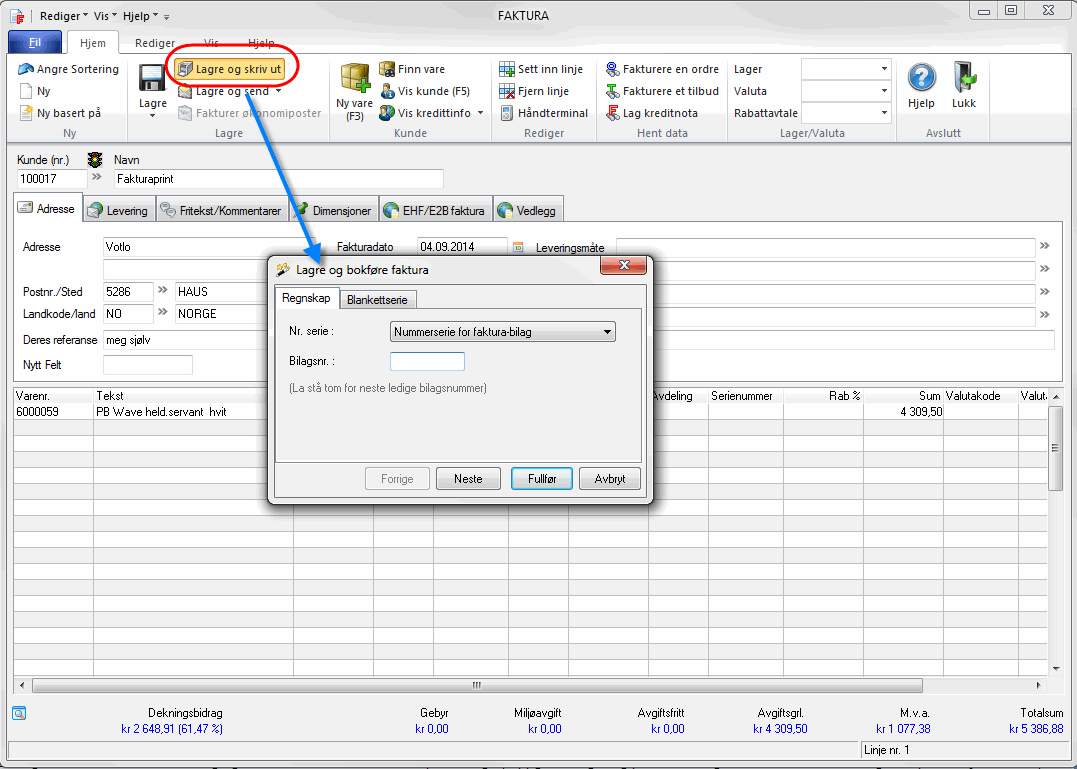Open Ny vare (F3) icon
1077x769 pixels.
355,78
